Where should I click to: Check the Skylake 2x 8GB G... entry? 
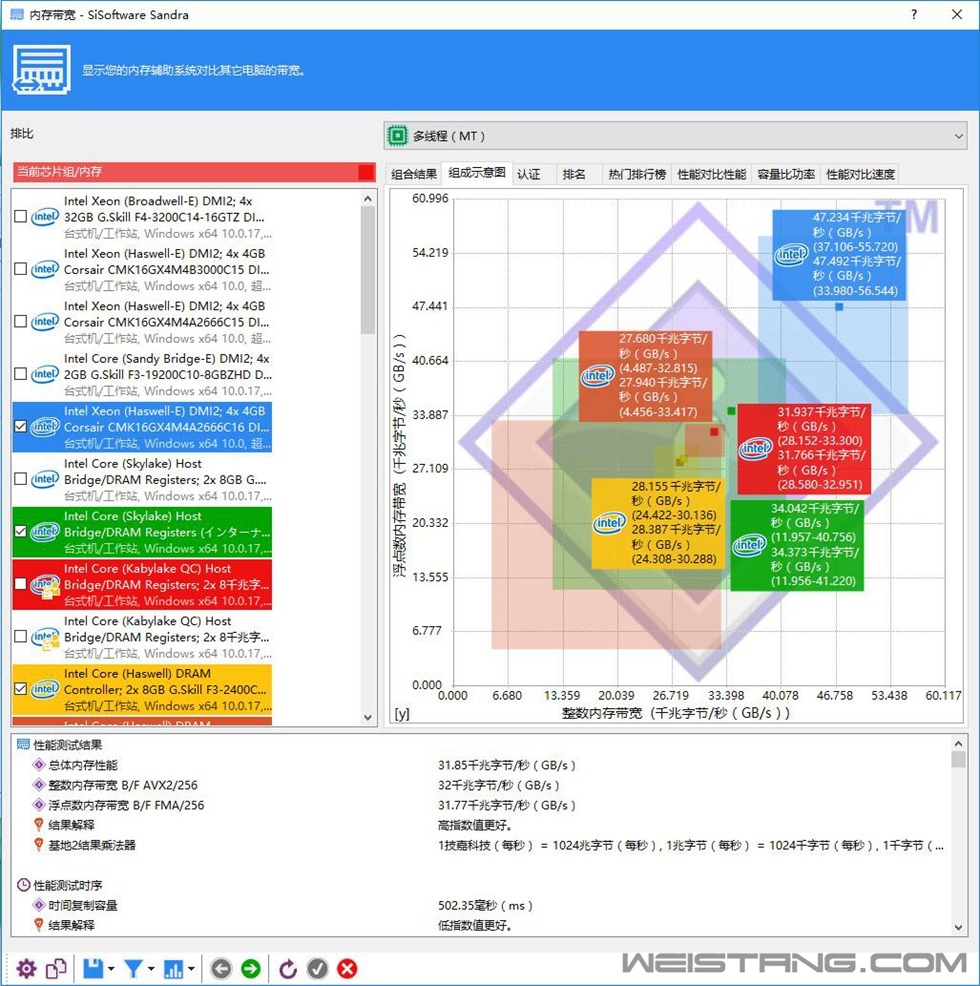(20, 479)
